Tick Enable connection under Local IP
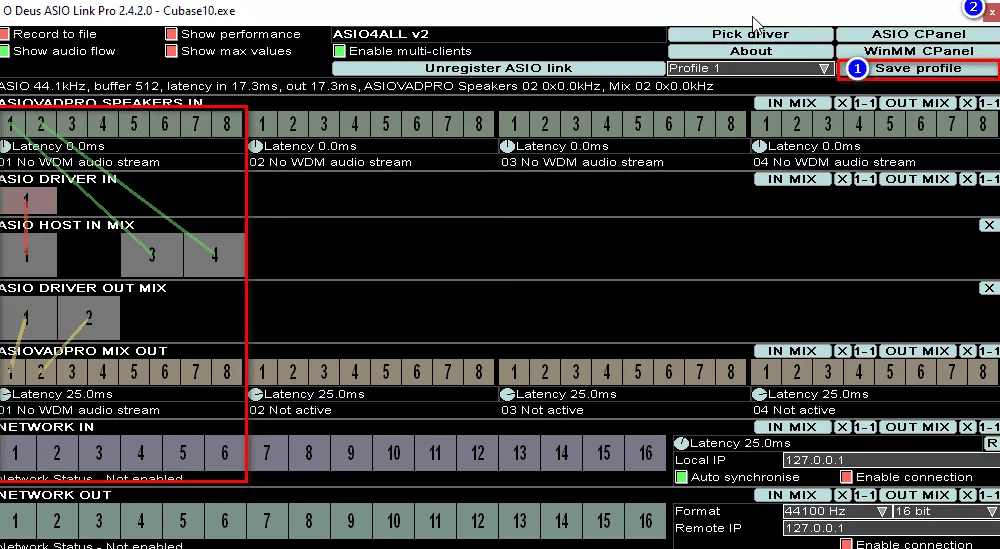 (x=846, y=477)
